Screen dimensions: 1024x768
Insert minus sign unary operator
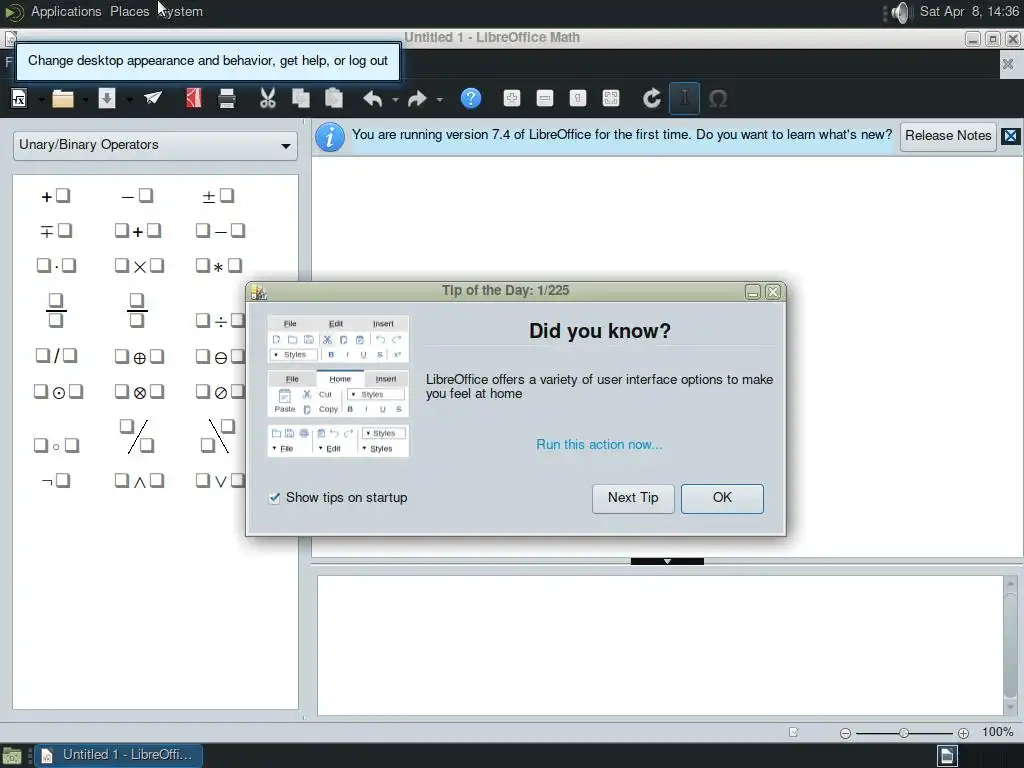137,196
